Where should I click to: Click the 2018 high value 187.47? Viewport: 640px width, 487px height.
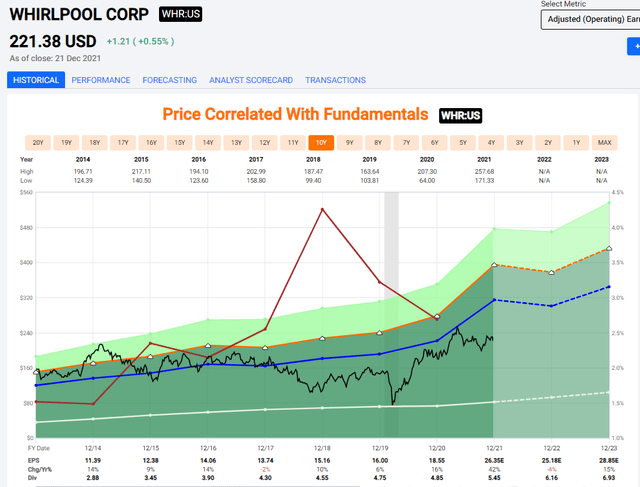click(x=313, y=171)
